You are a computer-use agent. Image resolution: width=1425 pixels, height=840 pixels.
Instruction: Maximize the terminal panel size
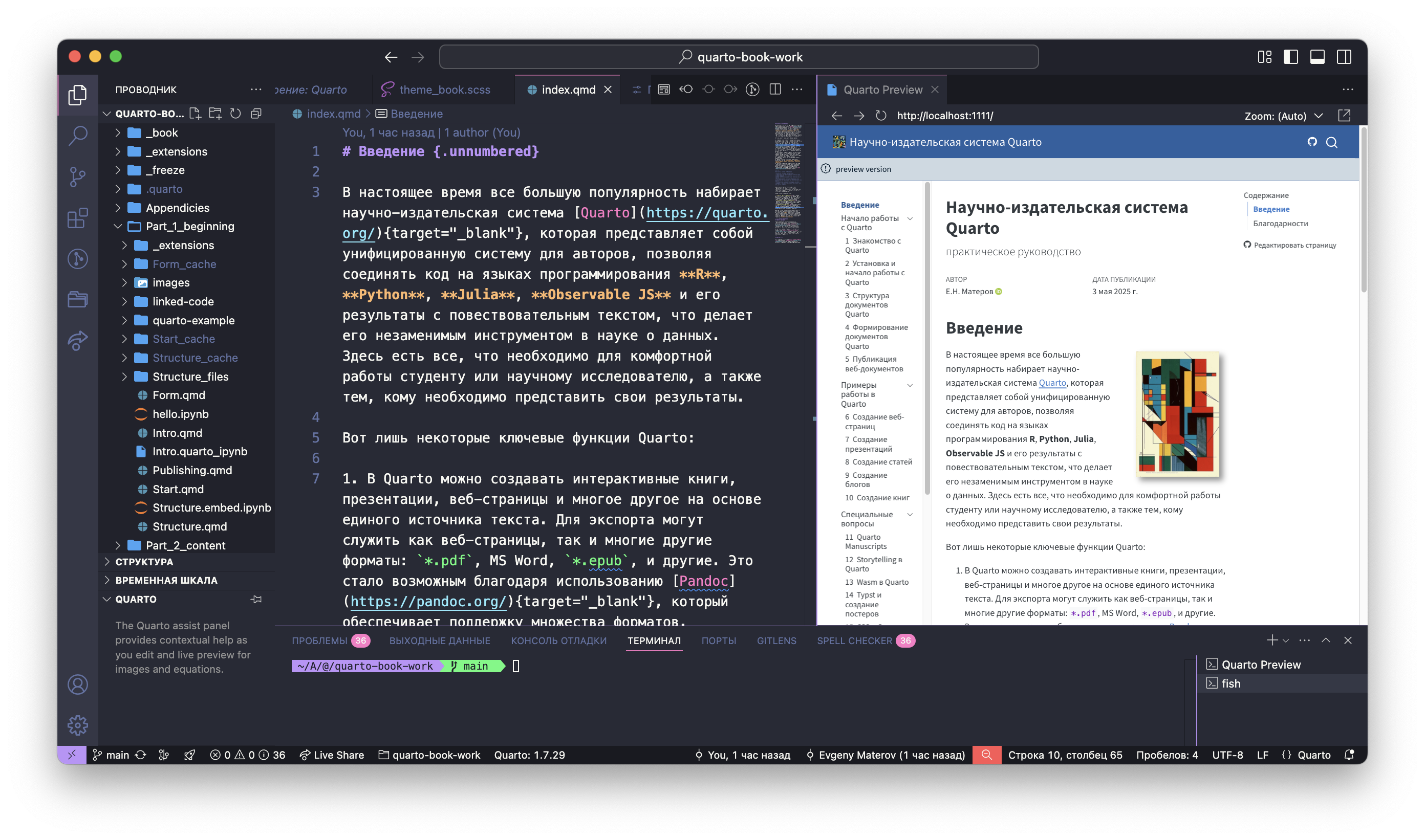click(1326, 640)
